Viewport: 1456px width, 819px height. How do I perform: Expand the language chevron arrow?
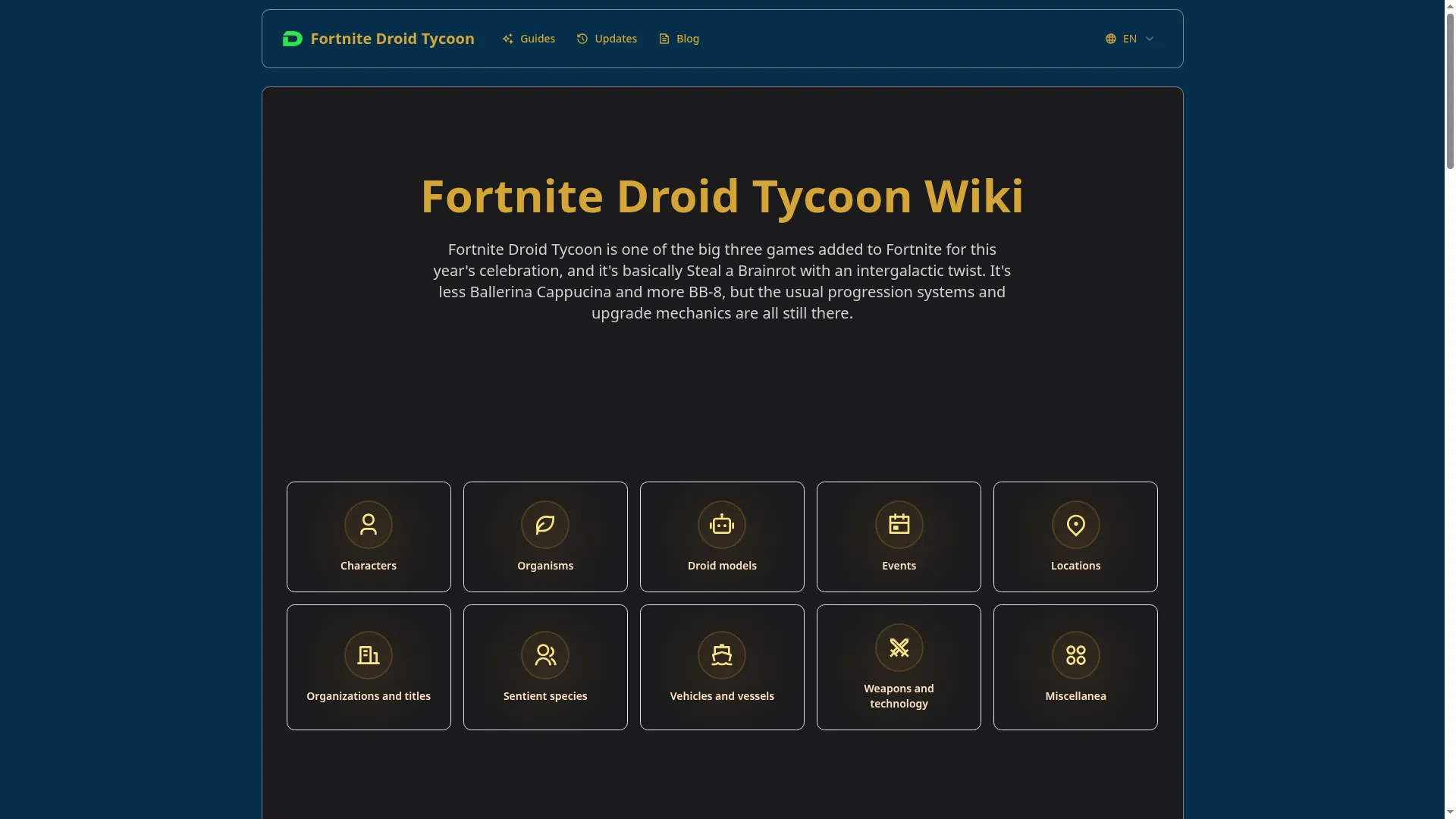pos(1150,39)
